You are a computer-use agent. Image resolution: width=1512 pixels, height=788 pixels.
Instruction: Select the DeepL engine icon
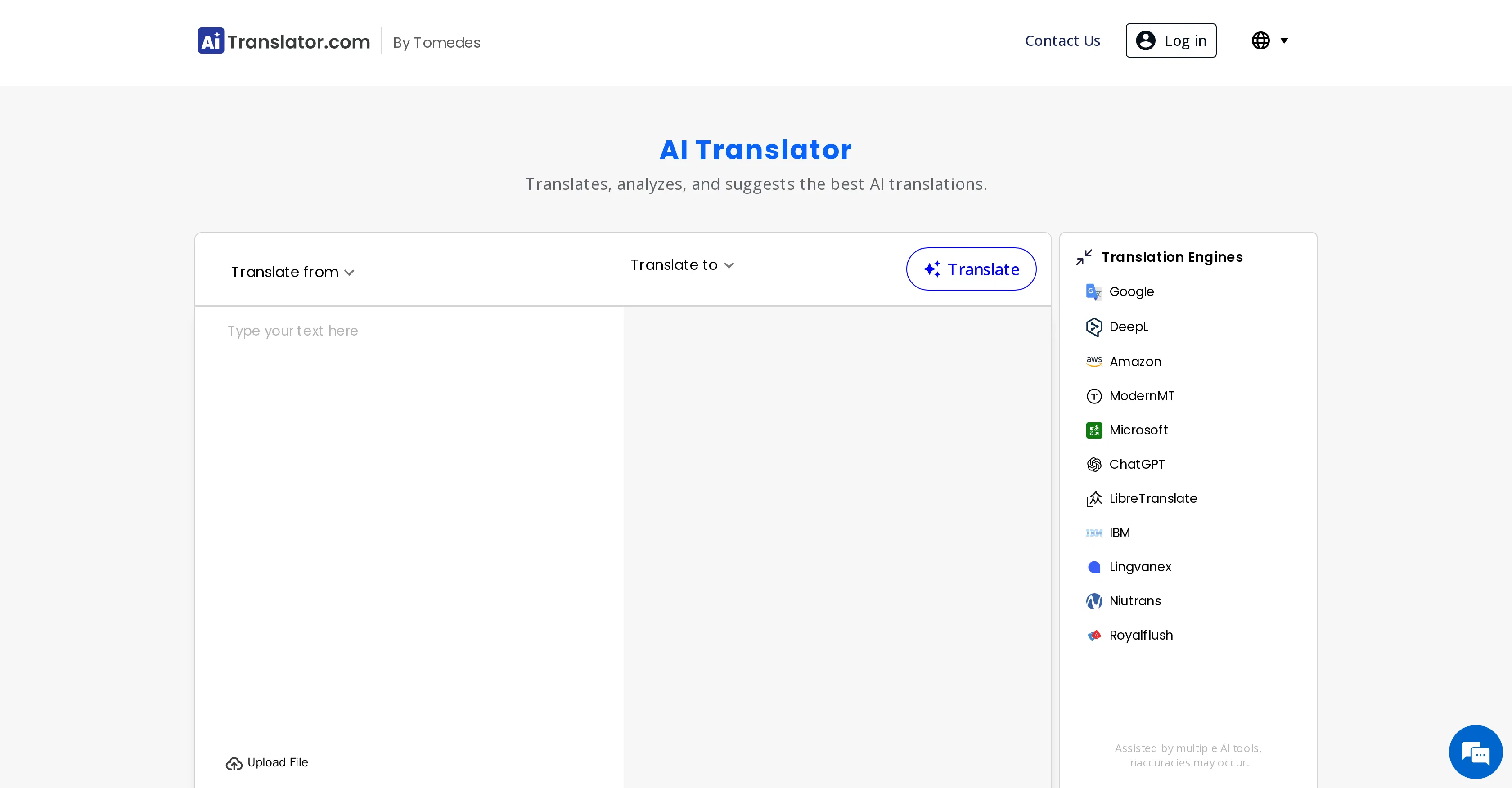1094,327
